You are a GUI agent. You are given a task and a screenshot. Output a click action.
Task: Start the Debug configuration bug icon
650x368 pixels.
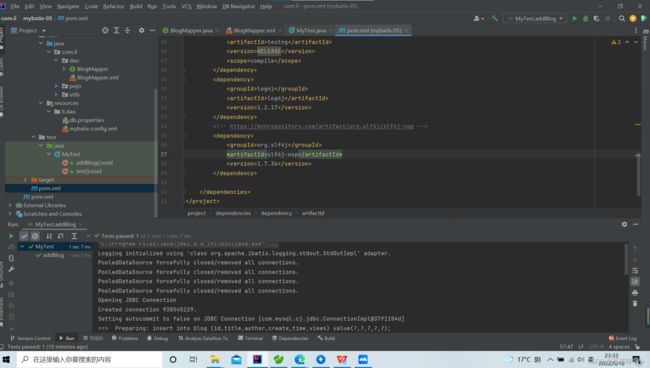[x=585, y=19]
